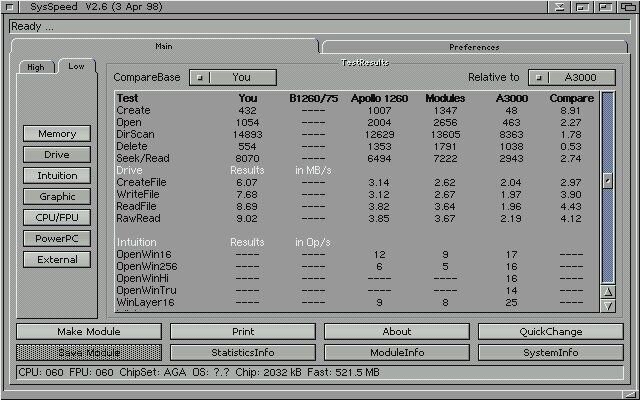The image size is (640, 400).
Task: Click the results list scrollbar knob
Action: (608, 180)
